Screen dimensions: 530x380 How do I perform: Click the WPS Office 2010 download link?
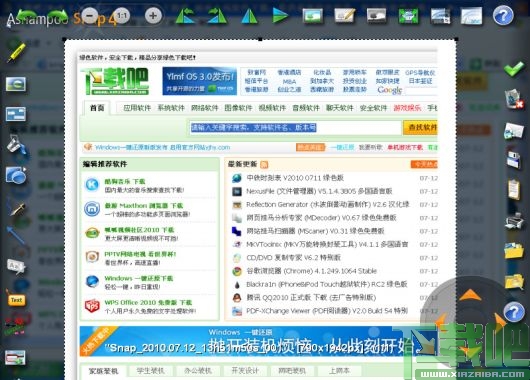pyautogui.click(x=148, y=303)
